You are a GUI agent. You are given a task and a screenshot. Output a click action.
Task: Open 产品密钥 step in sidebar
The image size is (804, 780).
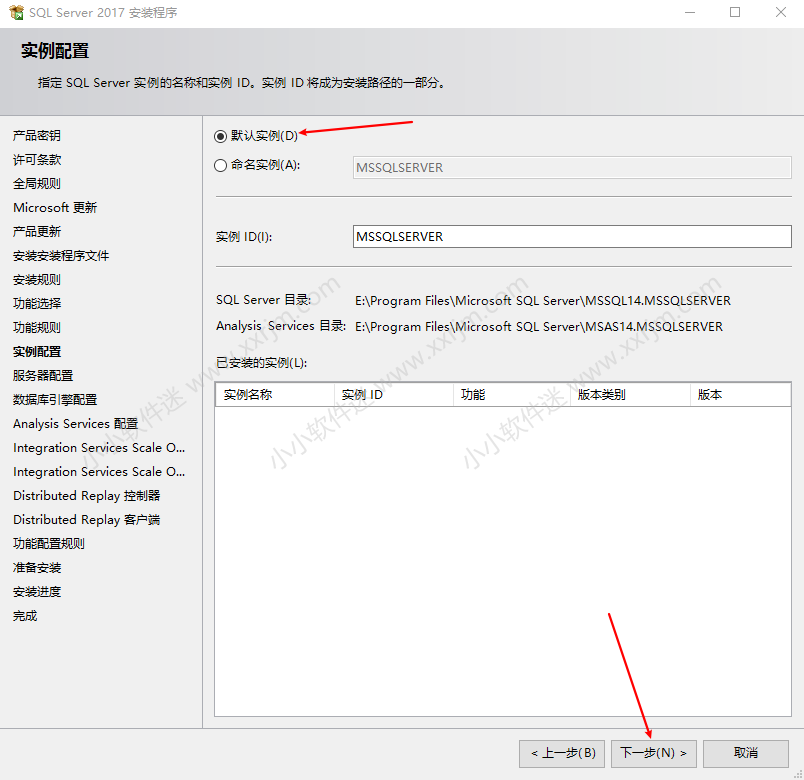tap(37, 135)
